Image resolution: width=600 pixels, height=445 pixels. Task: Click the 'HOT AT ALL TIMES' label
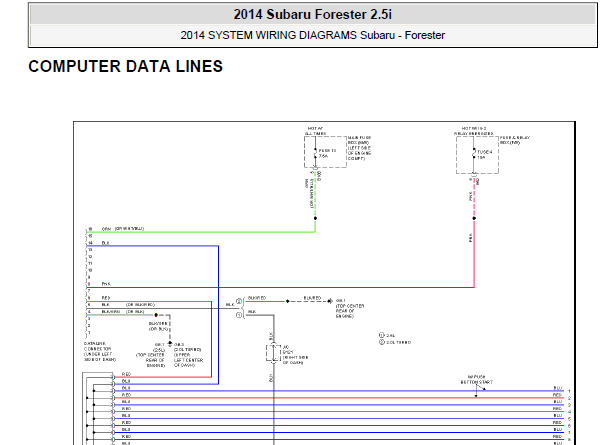click(x=315, y=131)
